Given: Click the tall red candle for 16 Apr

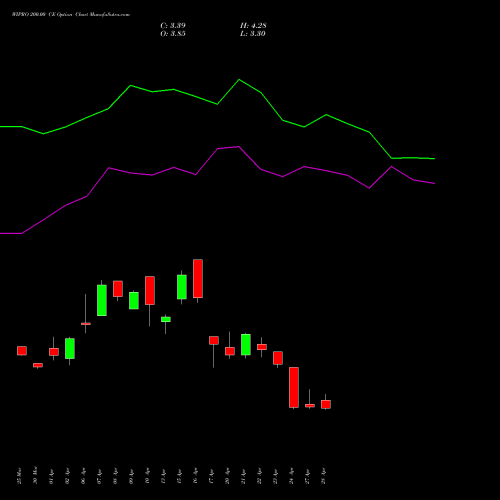Looking at the screenshot, I should pos(198,279).
